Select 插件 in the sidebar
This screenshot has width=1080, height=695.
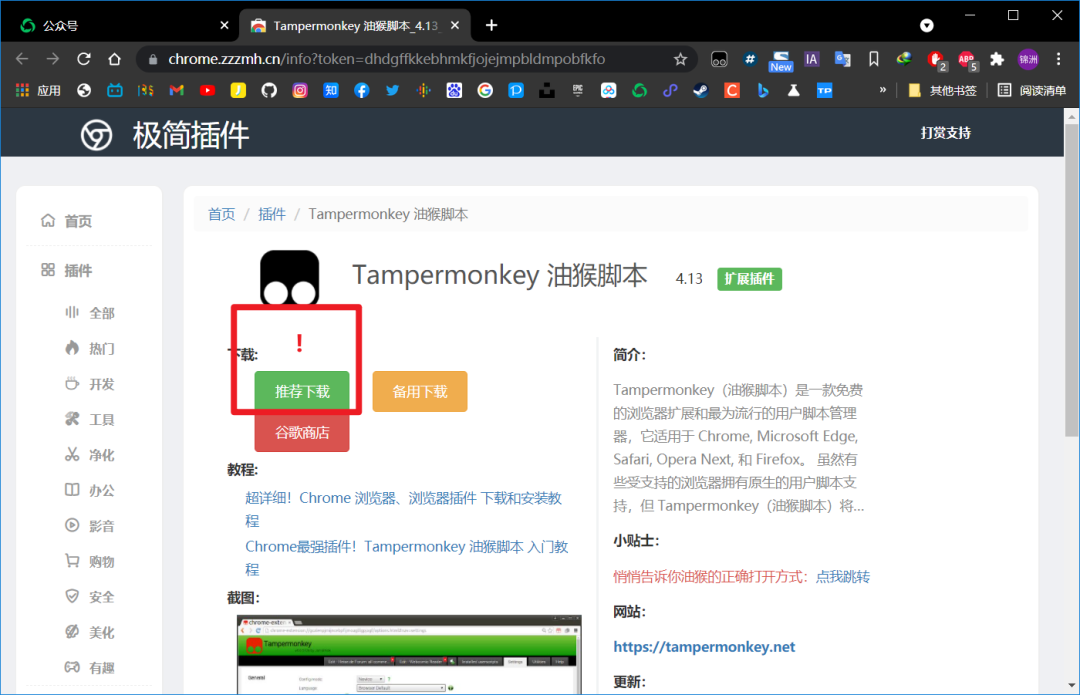[67, 271]
